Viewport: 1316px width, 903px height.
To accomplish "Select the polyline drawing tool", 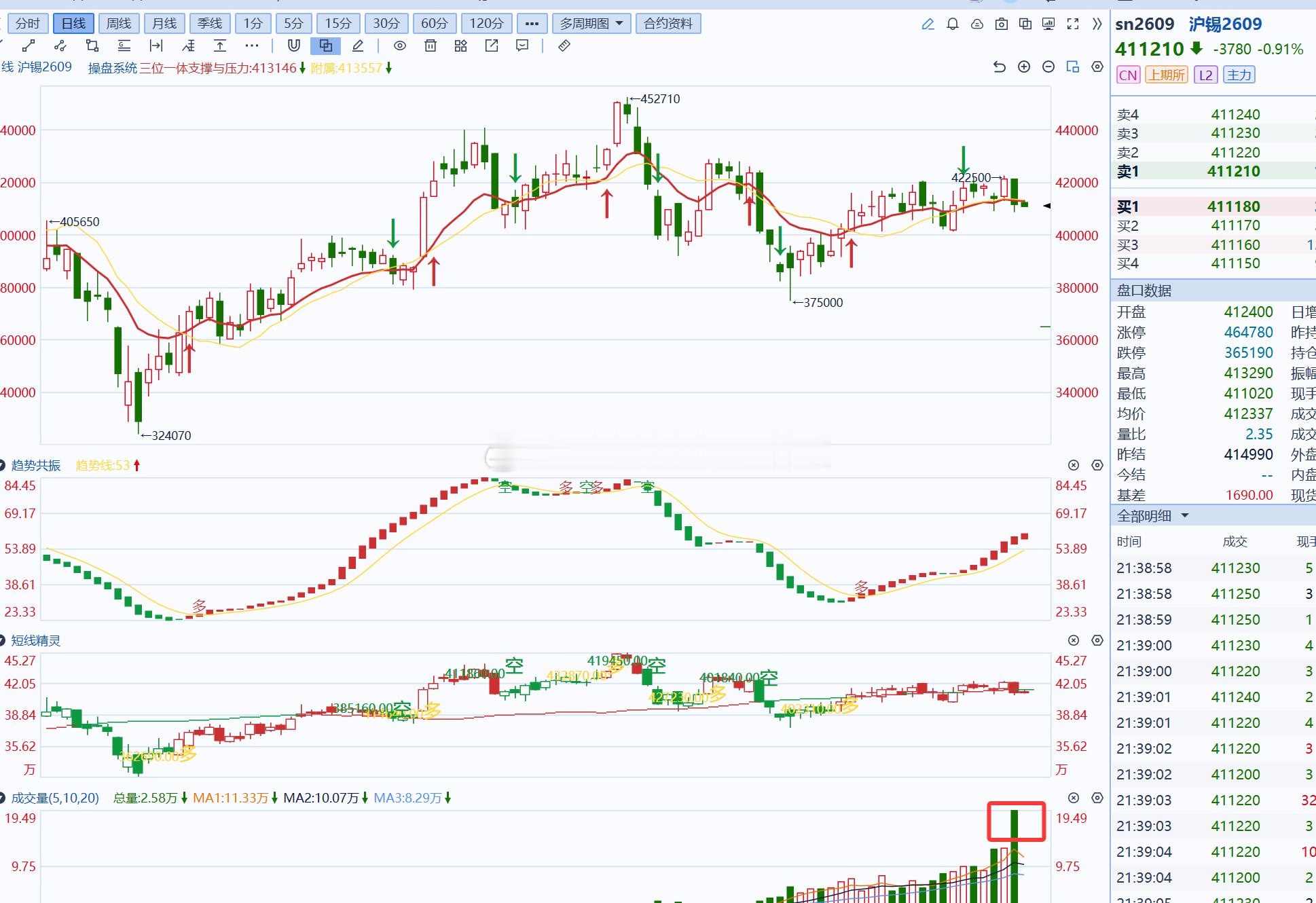I will 60,46.
